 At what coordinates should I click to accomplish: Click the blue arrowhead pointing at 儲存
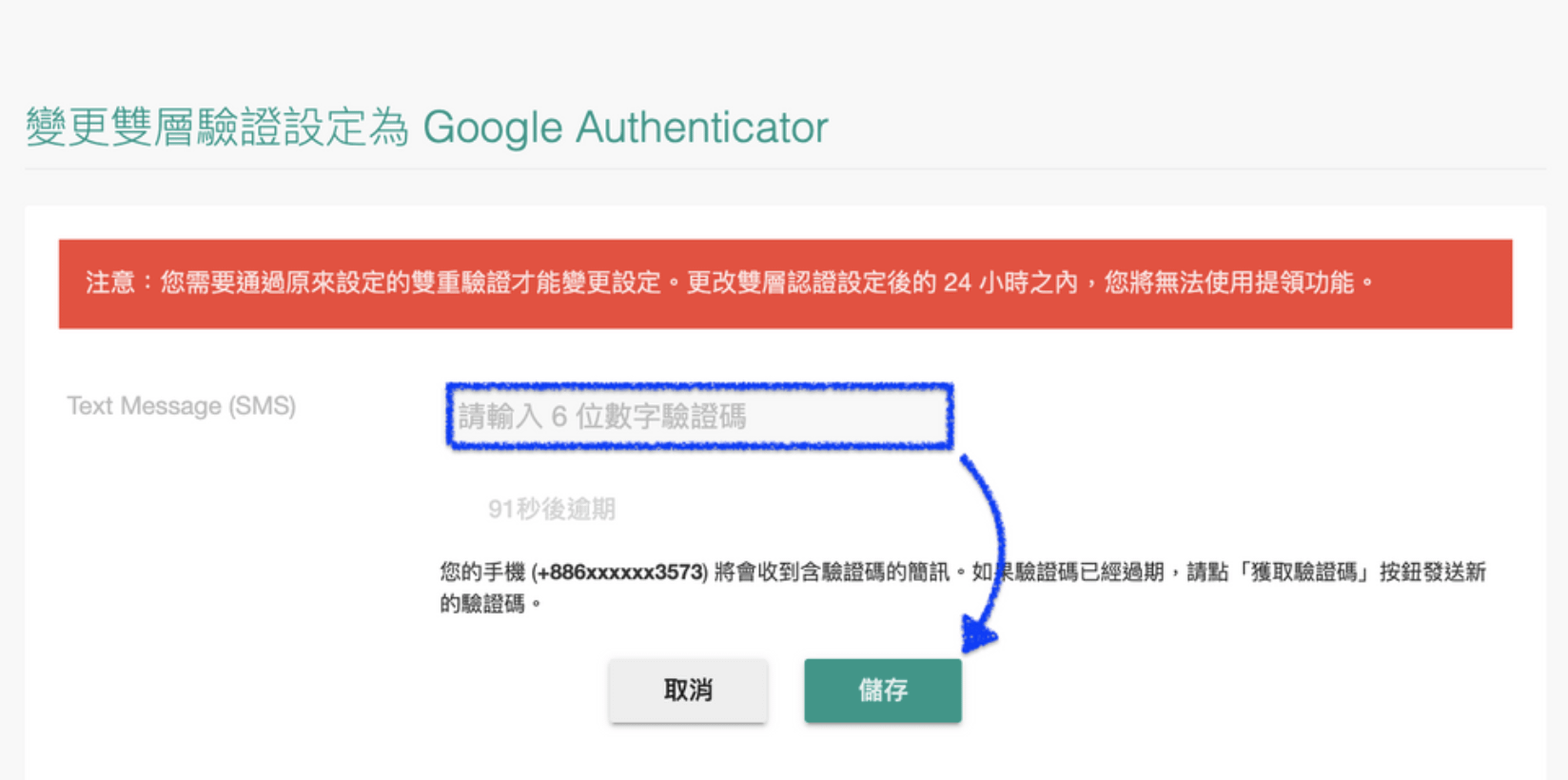[x=979, y=634]
